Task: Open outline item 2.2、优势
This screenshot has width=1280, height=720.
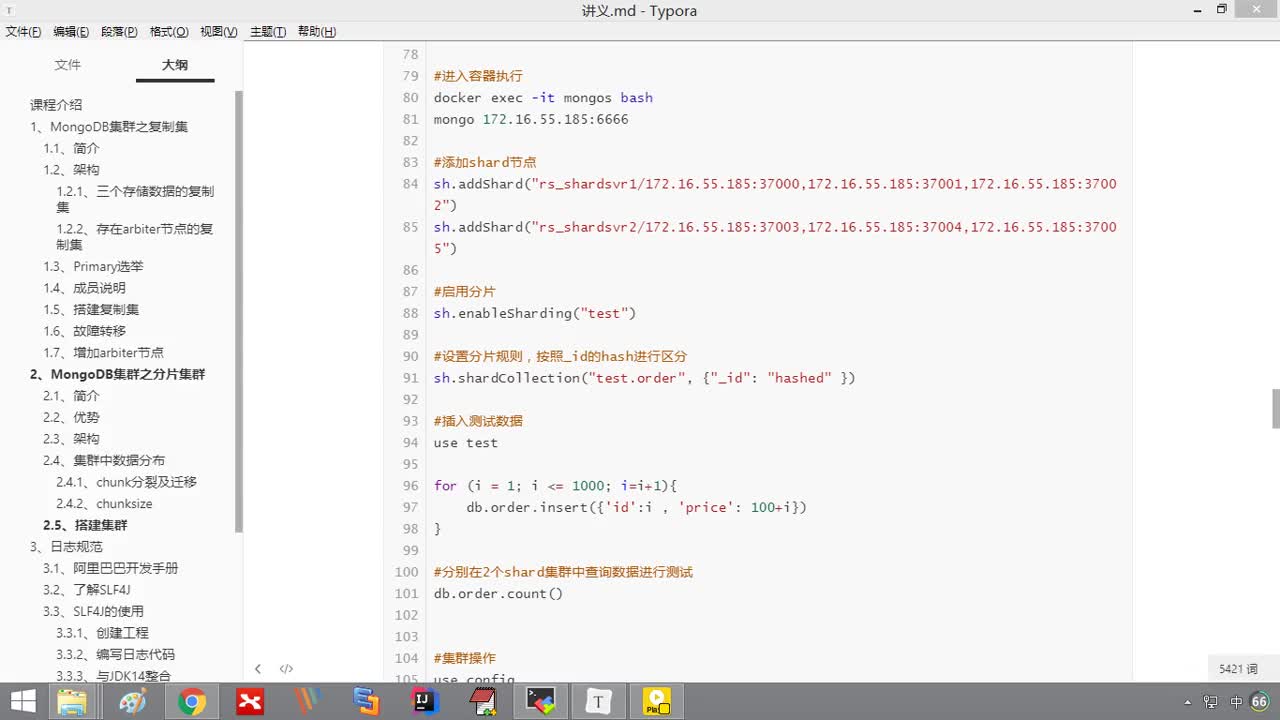Action: (71, 417)
